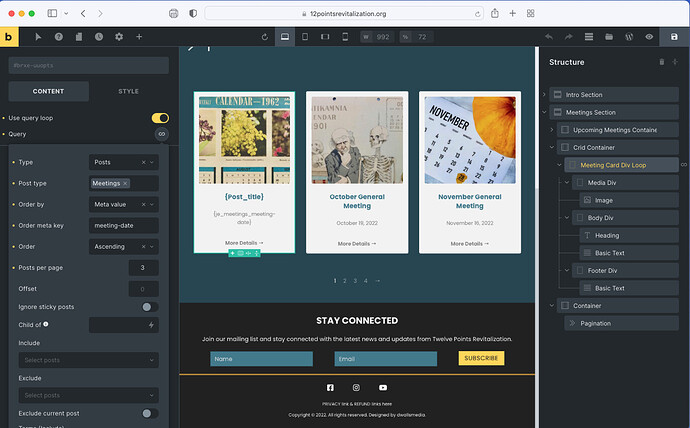Click the Instagram icon in footer
This screenshot has width=690, height=428.
point(356,388)
